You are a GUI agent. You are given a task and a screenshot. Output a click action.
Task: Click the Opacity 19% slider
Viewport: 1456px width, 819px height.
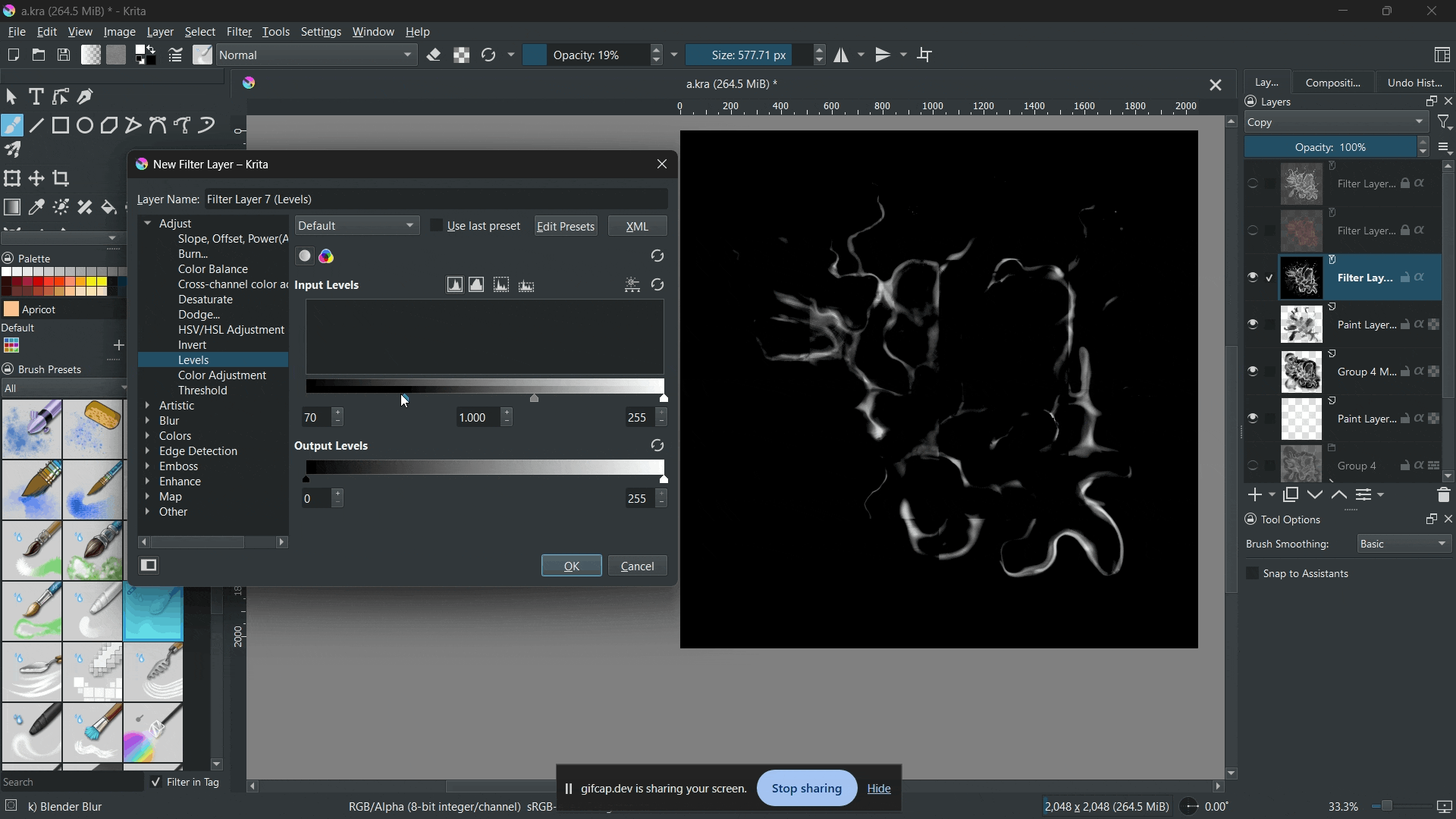pyautogui.click(x=588, y=55)
